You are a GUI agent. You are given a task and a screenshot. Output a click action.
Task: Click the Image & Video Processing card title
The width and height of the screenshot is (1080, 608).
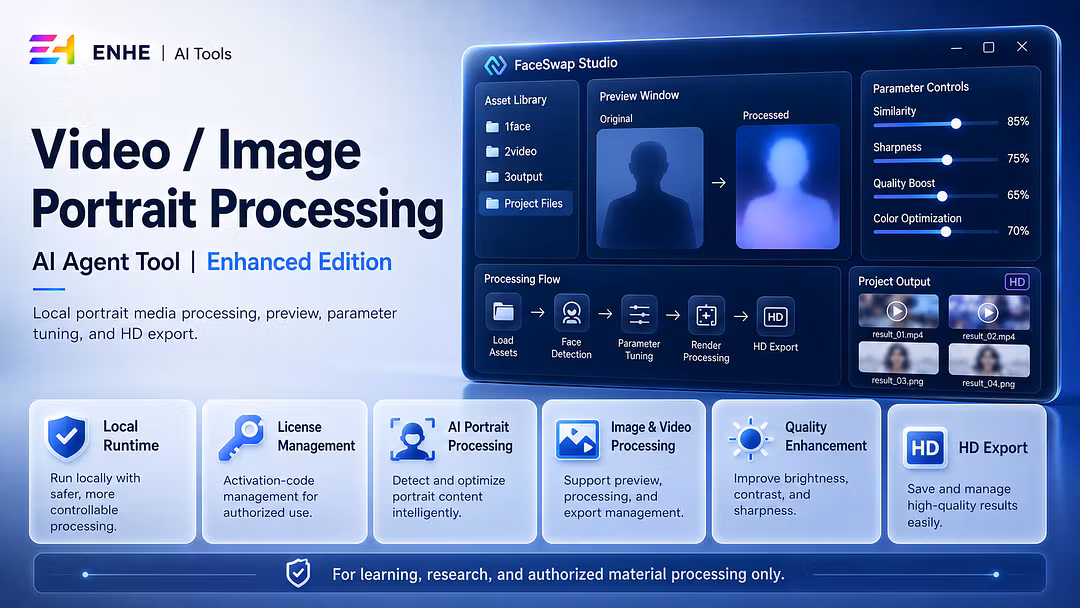click(651, 437)
